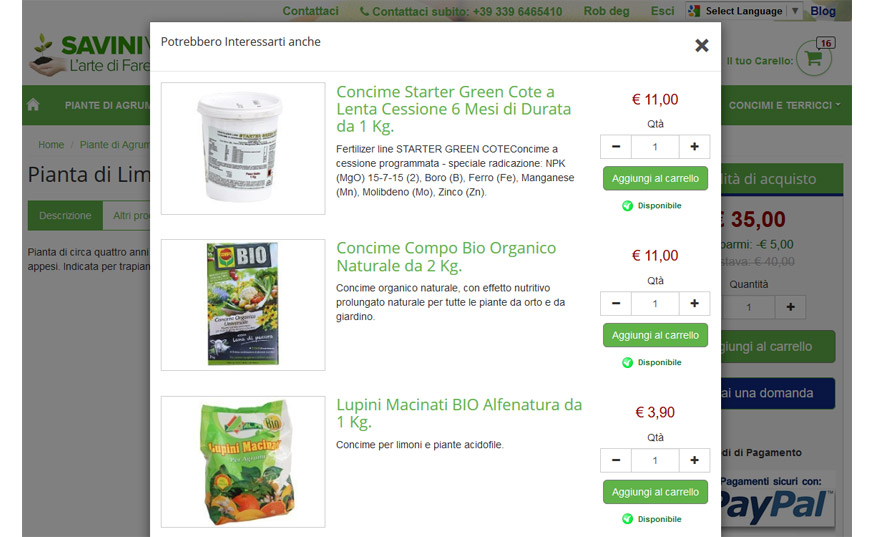
Task: Decrease quantity for Concime Starter Green Cote
Action: (x=616, y=147)
